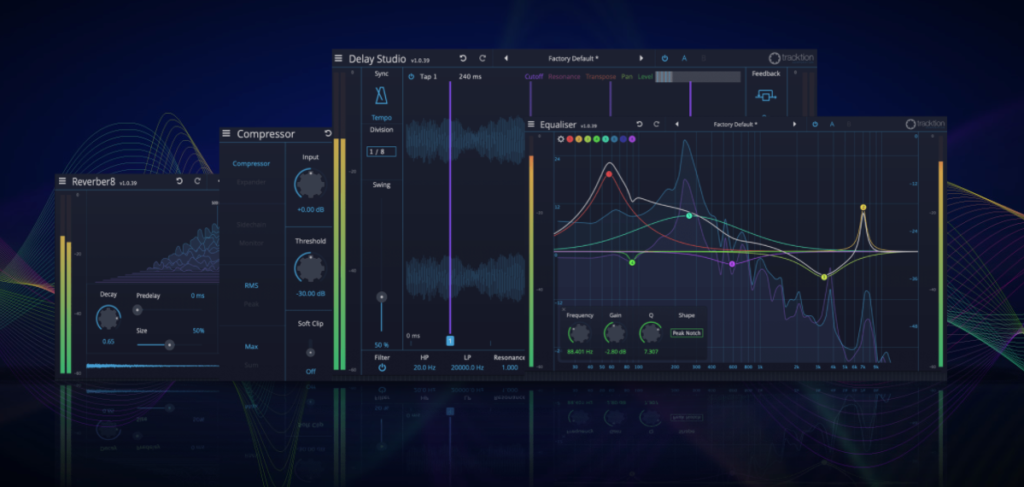Viewport: 1024px width, 487px height.
Task: Enable the Monitor option
Action: pyautogui.click(x=251, y=243)
